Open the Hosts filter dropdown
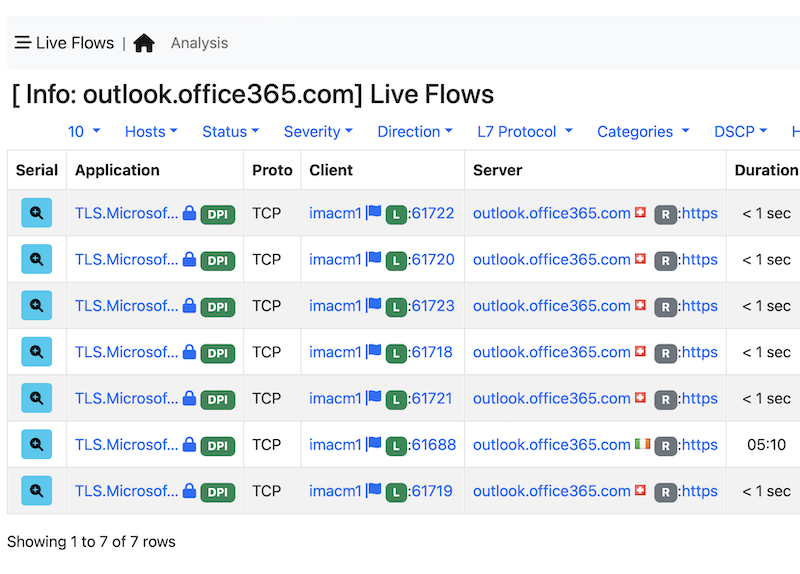 pos(151,132)
